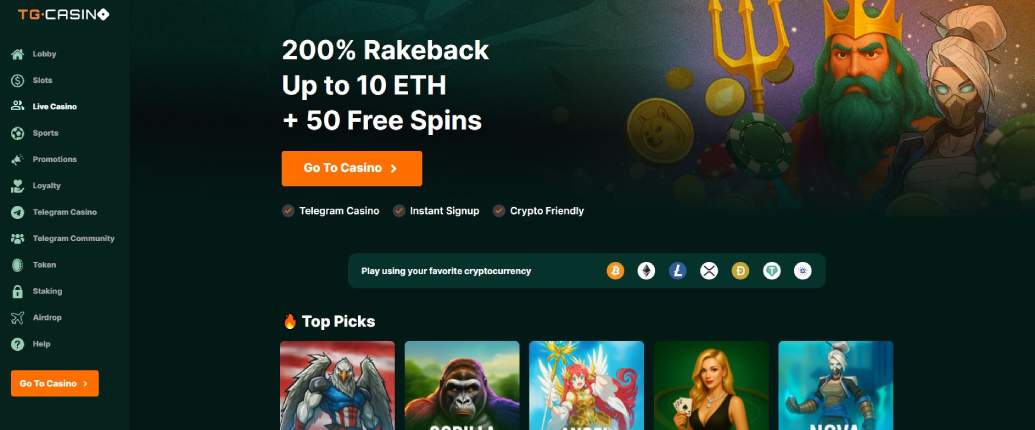Click the Bitcoin cryptocurrency icon
This screenshot has height=430, width=1035.
(x=615, y=271)
